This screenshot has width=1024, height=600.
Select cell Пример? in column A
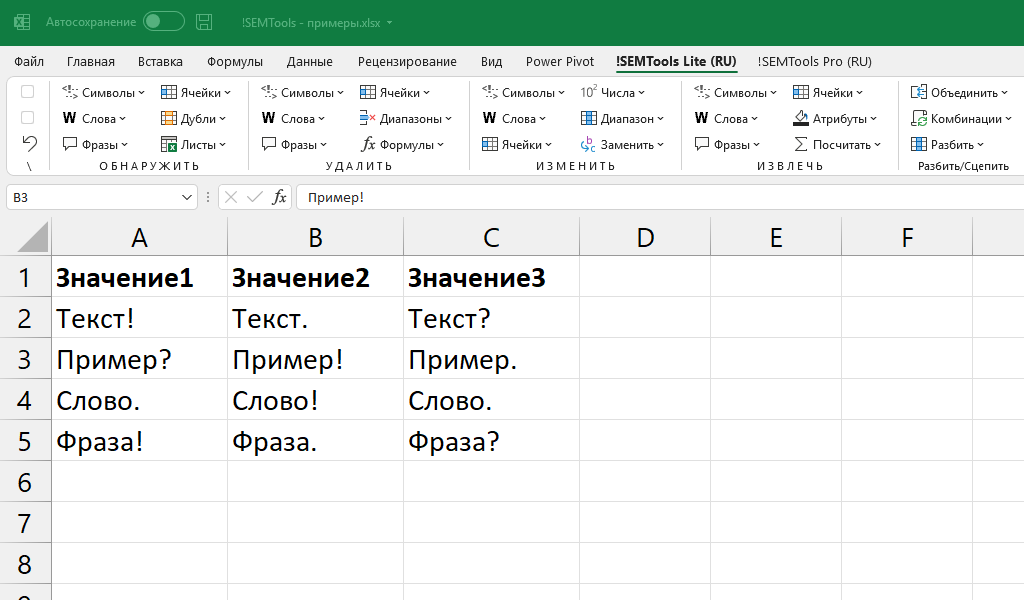(x=139, y=359)
